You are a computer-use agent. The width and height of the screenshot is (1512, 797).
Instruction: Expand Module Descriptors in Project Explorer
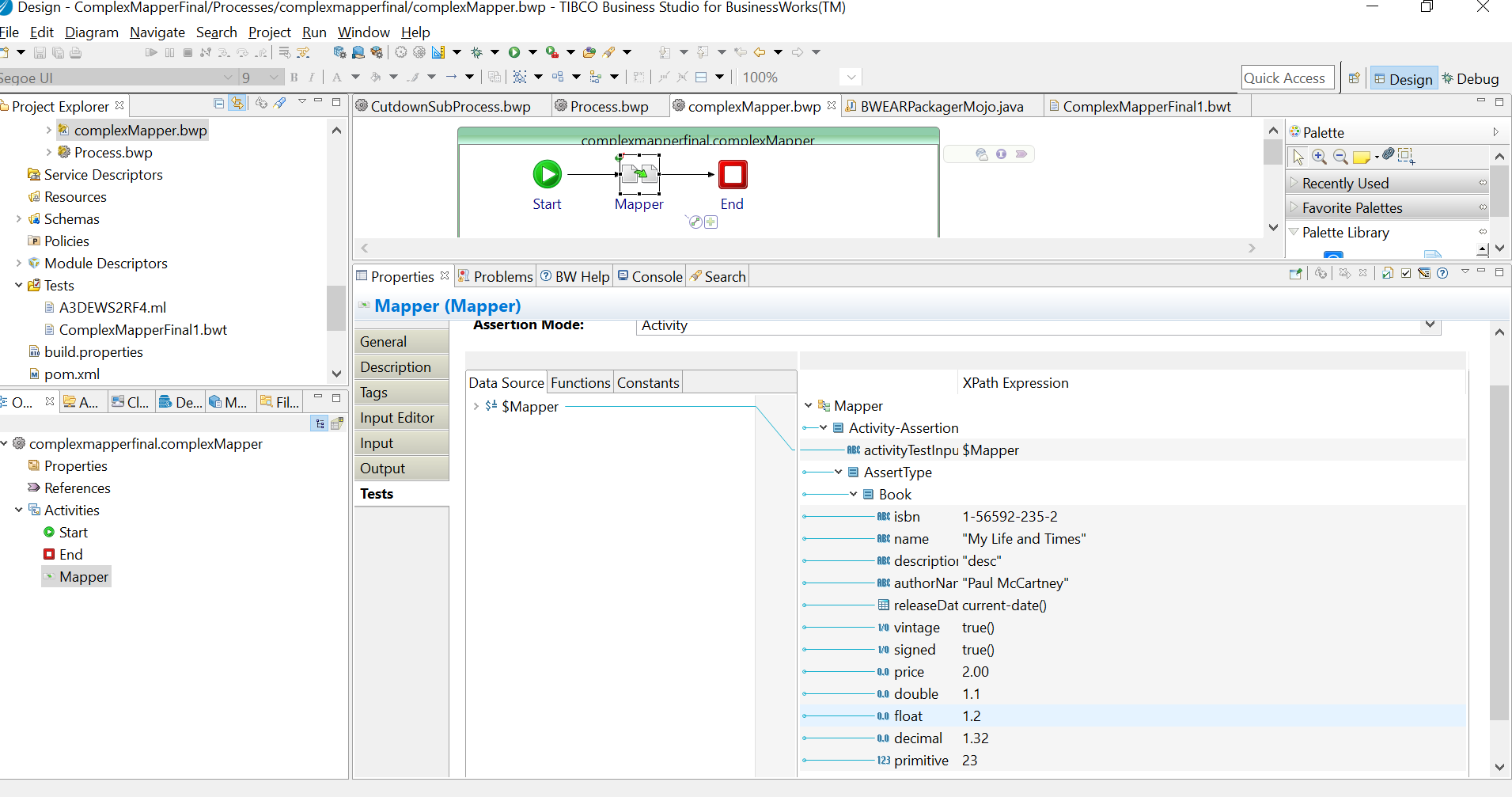[18, 264]
